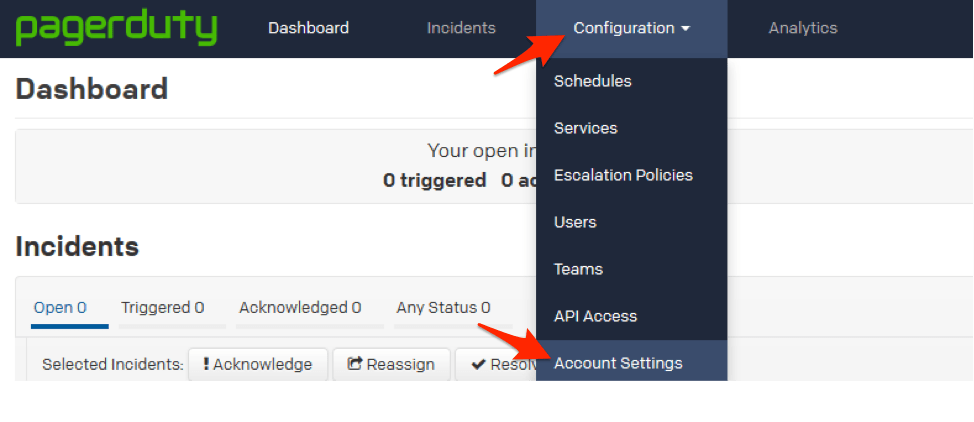Collapse the Configuration dropdown menu

pyautogui.click(x=631, y=28)
